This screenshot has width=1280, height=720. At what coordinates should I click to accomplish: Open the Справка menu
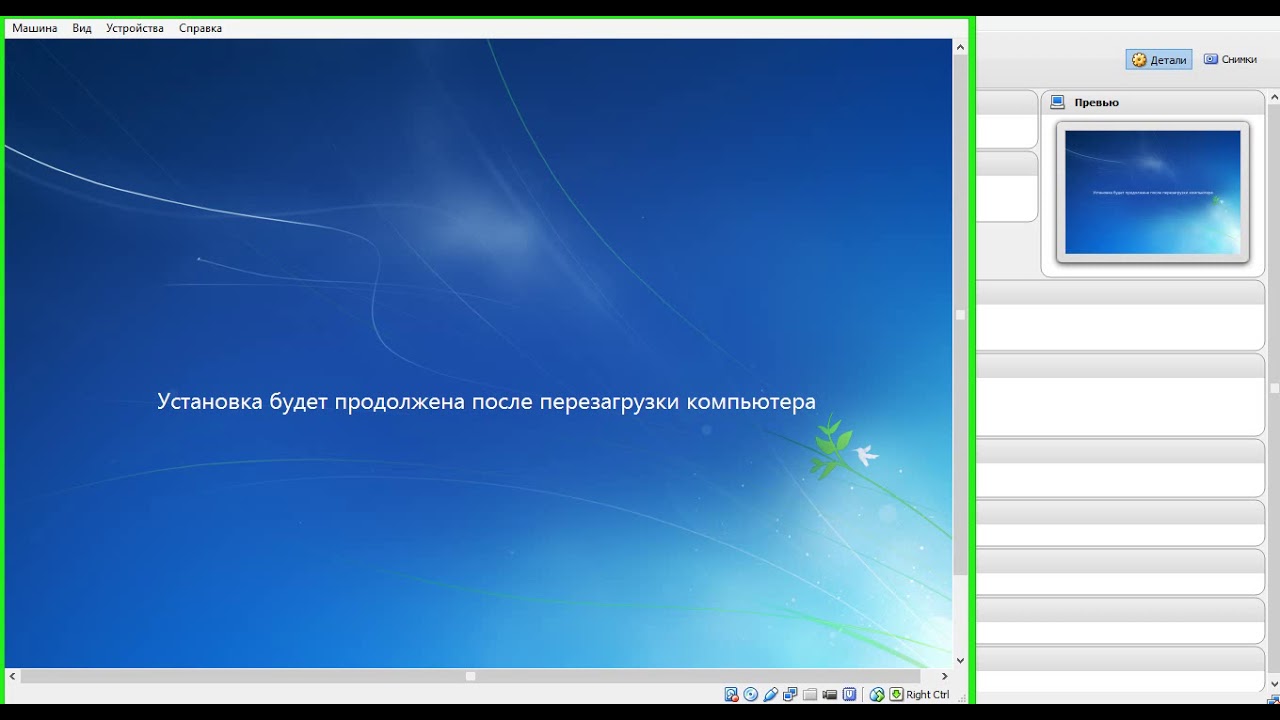[x=200, y=28]
